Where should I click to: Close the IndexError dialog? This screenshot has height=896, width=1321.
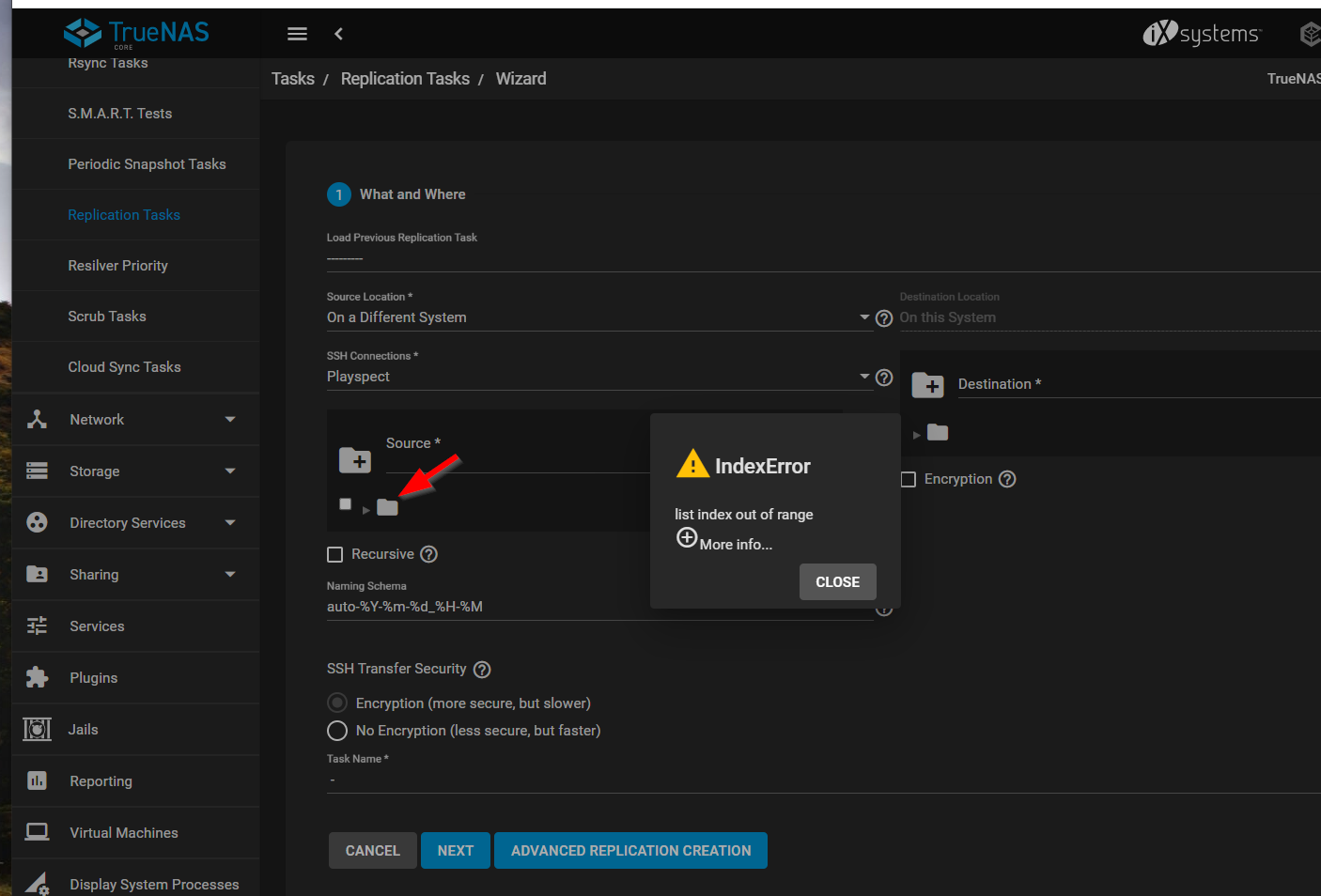[x=838, y=582]
